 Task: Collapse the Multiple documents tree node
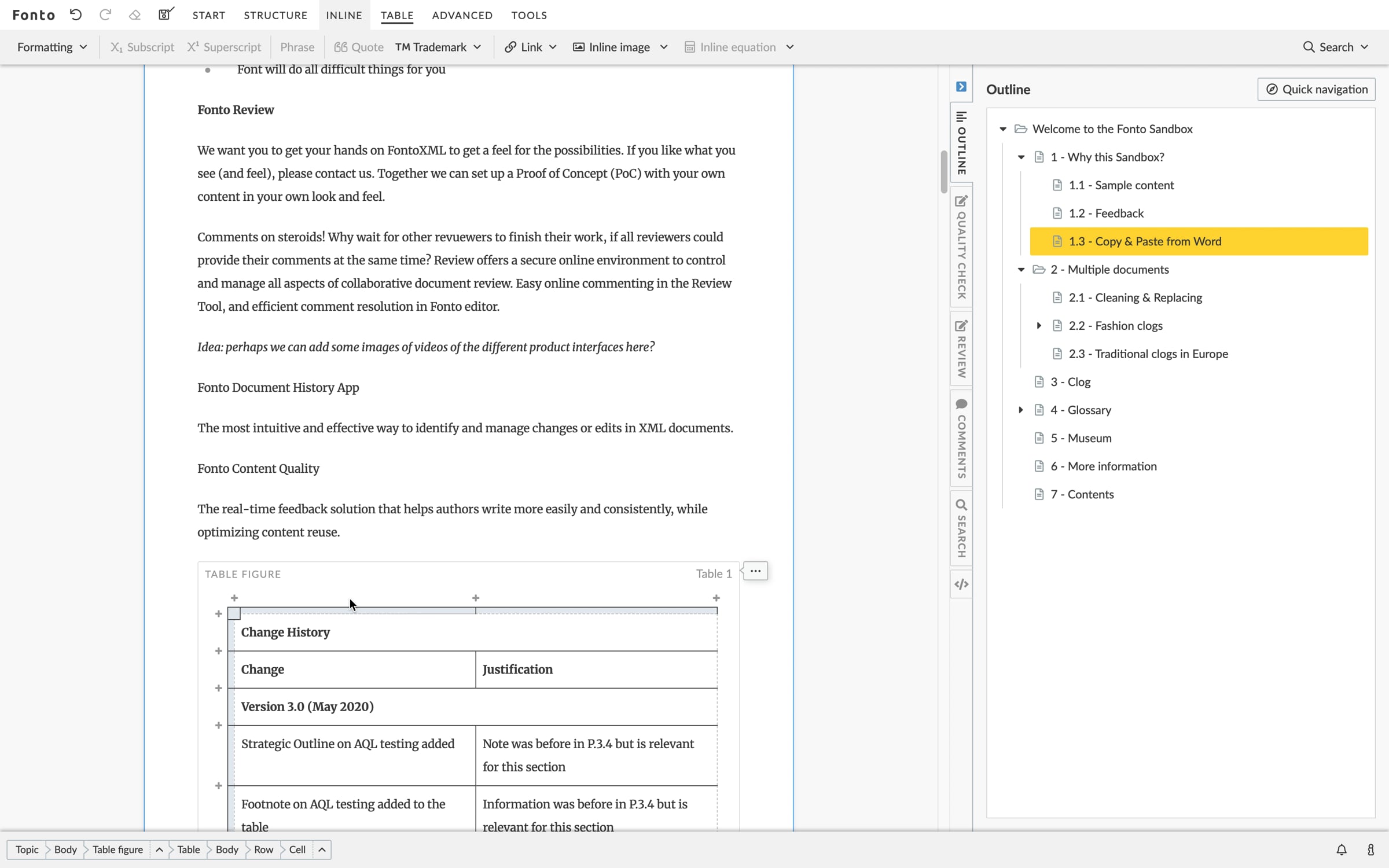(x=1021, y=270)
